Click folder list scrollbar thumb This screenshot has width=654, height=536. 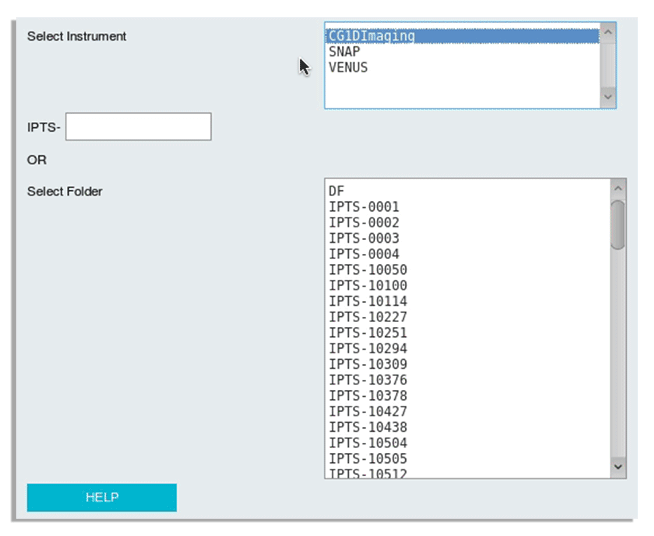coord(617,225)
